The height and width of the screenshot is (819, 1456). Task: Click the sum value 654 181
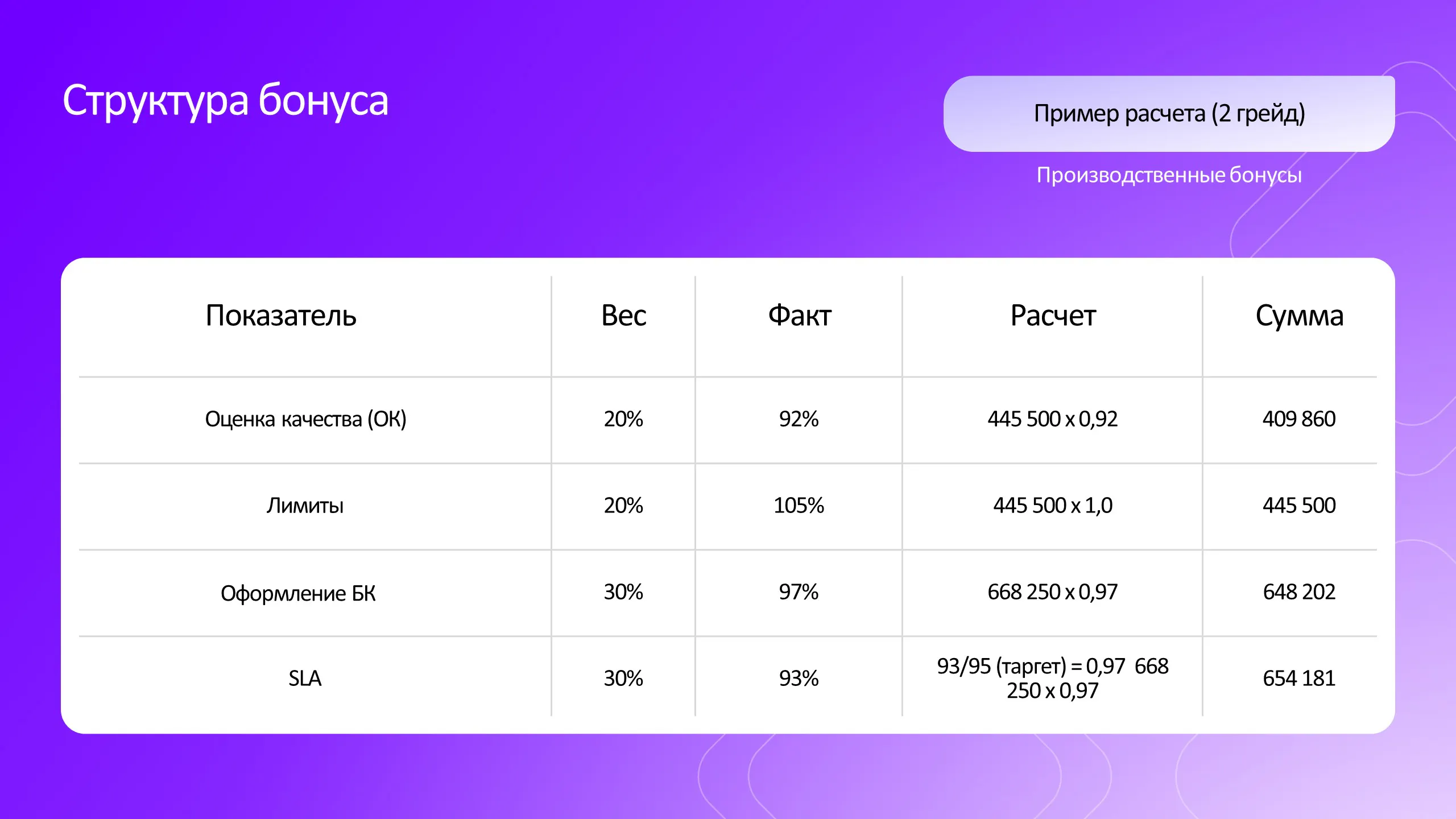click(1298, 679)
